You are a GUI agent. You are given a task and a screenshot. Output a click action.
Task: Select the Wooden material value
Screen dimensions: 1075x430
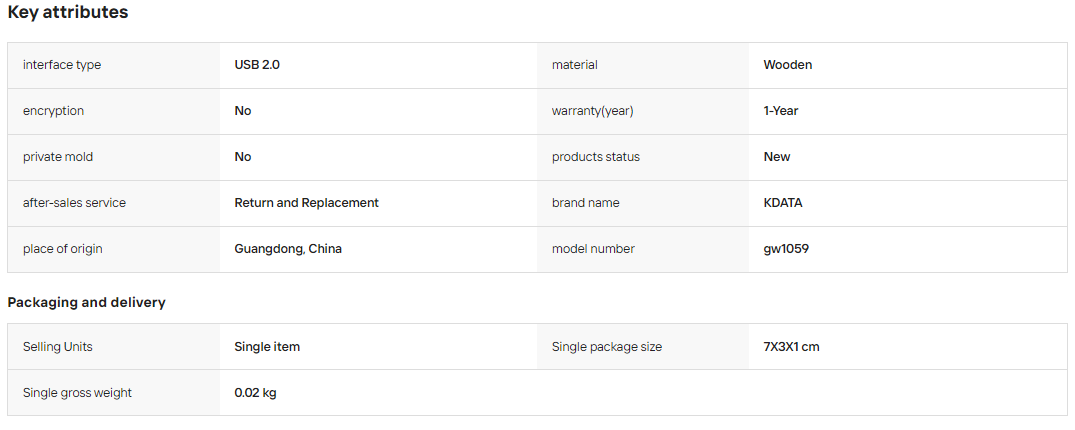[788, 65]
